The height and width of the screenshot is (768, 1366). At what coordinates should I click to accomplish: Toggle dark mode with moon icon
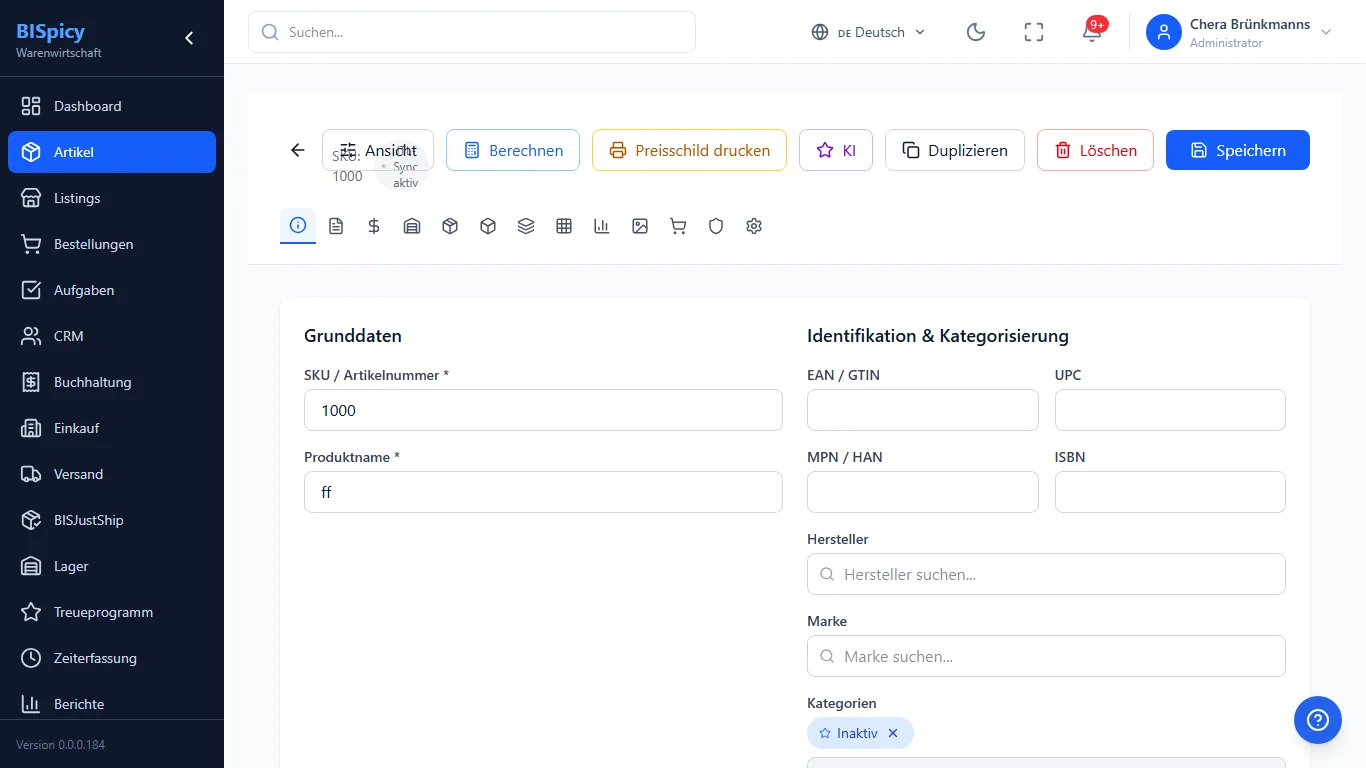point(976,32)
